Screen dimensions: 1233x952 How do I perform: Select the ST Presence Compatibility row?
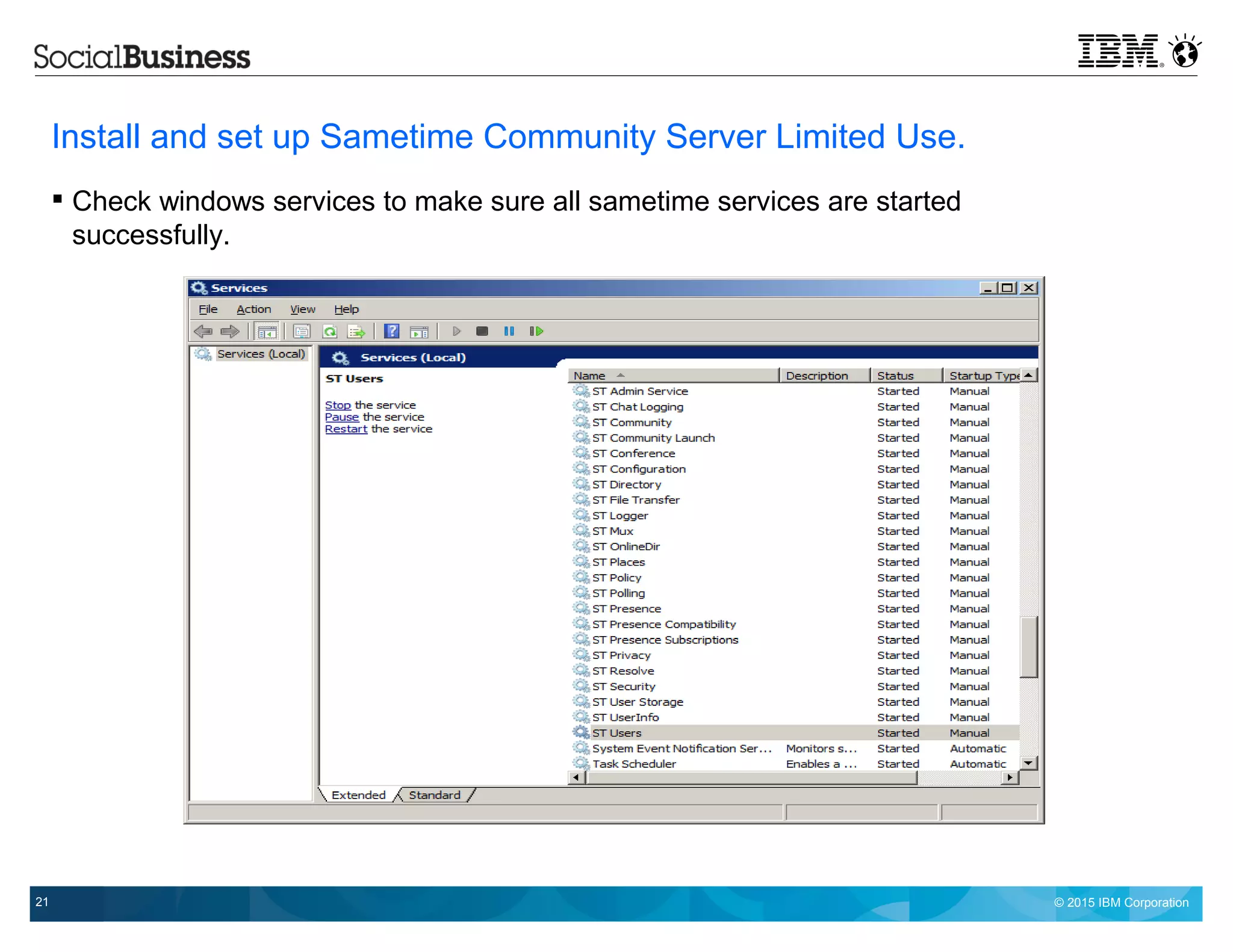click(x=794, y=624)
